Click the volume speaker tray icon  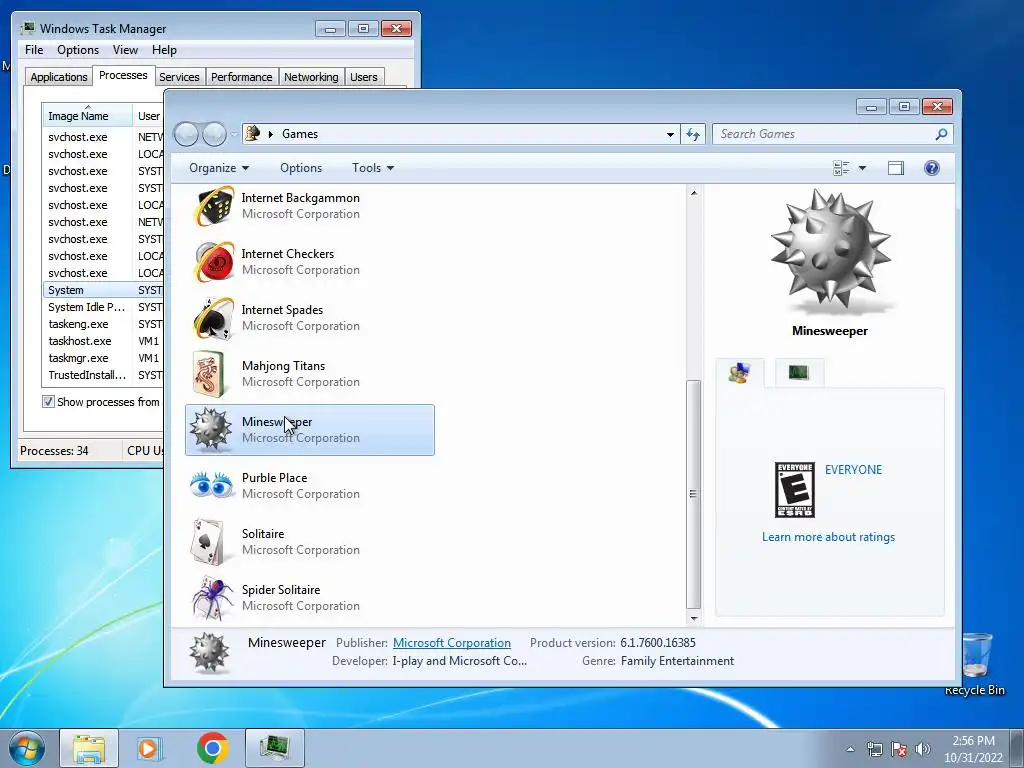[922, 749]
